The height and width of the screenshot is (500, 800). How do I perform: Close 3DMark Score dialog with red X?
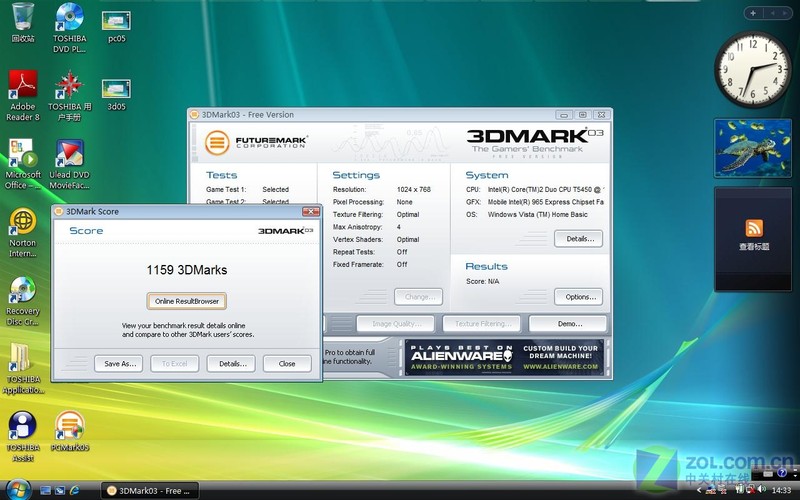click(310, 211)
